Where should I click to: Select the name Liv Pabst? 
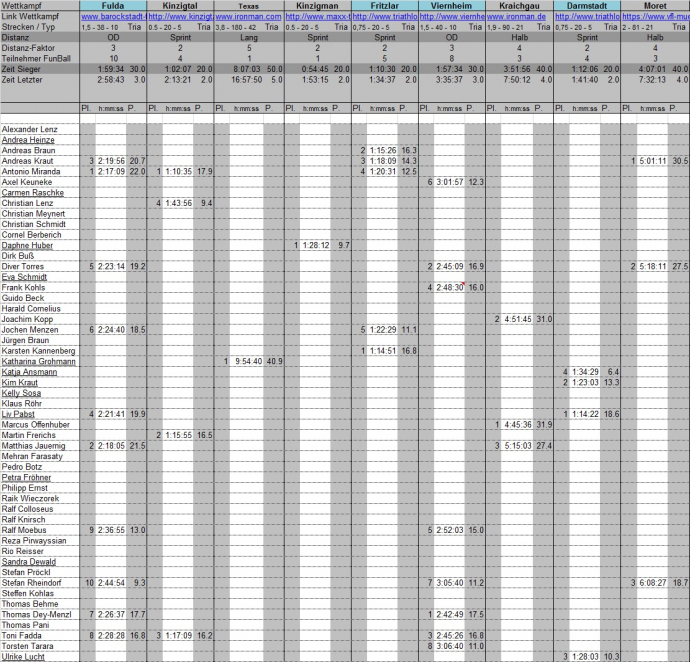pos(18,414)
